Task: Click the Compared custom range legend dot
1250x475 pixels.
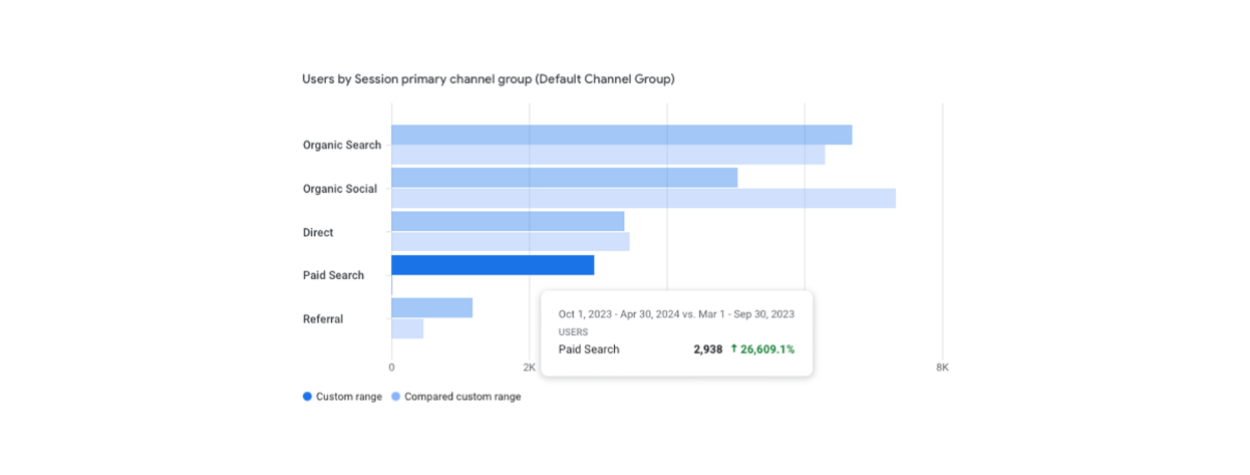Action: click(x=395, y=397)
